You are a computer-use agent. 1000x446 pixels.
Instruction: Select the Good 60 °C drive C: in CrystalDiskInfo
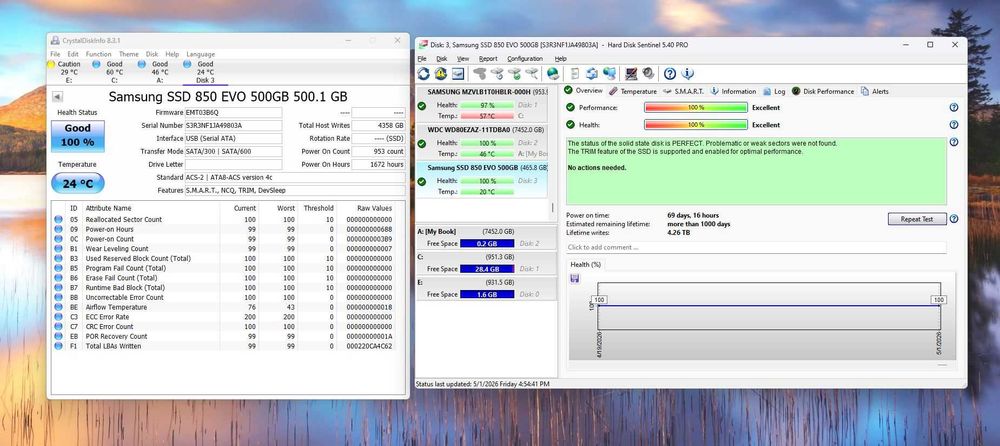click(x=110, y=71)
